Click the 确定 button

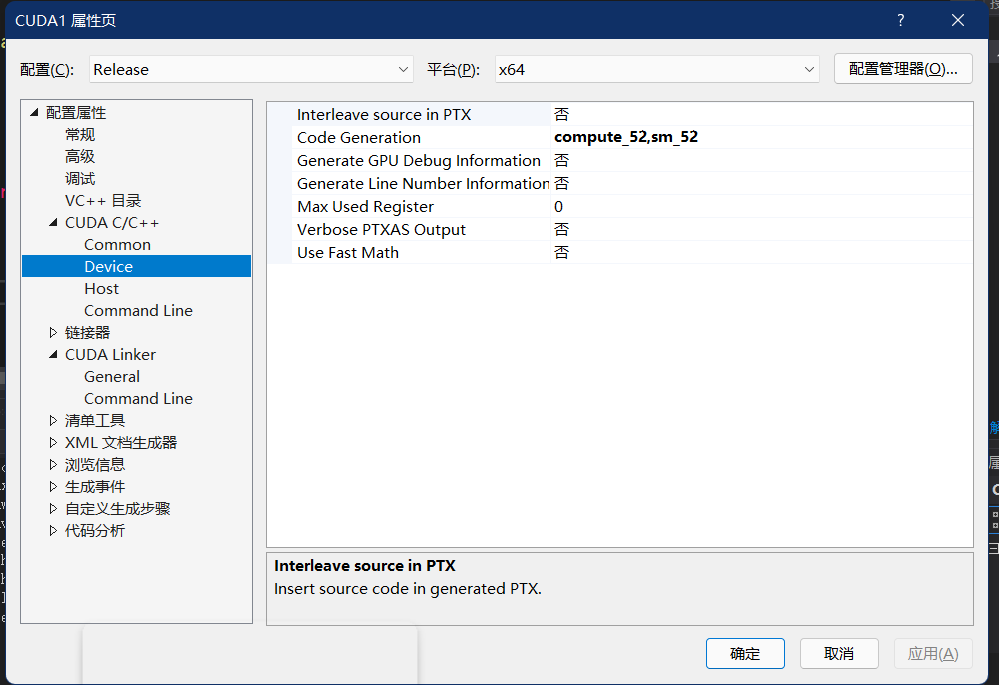point(745,653)
